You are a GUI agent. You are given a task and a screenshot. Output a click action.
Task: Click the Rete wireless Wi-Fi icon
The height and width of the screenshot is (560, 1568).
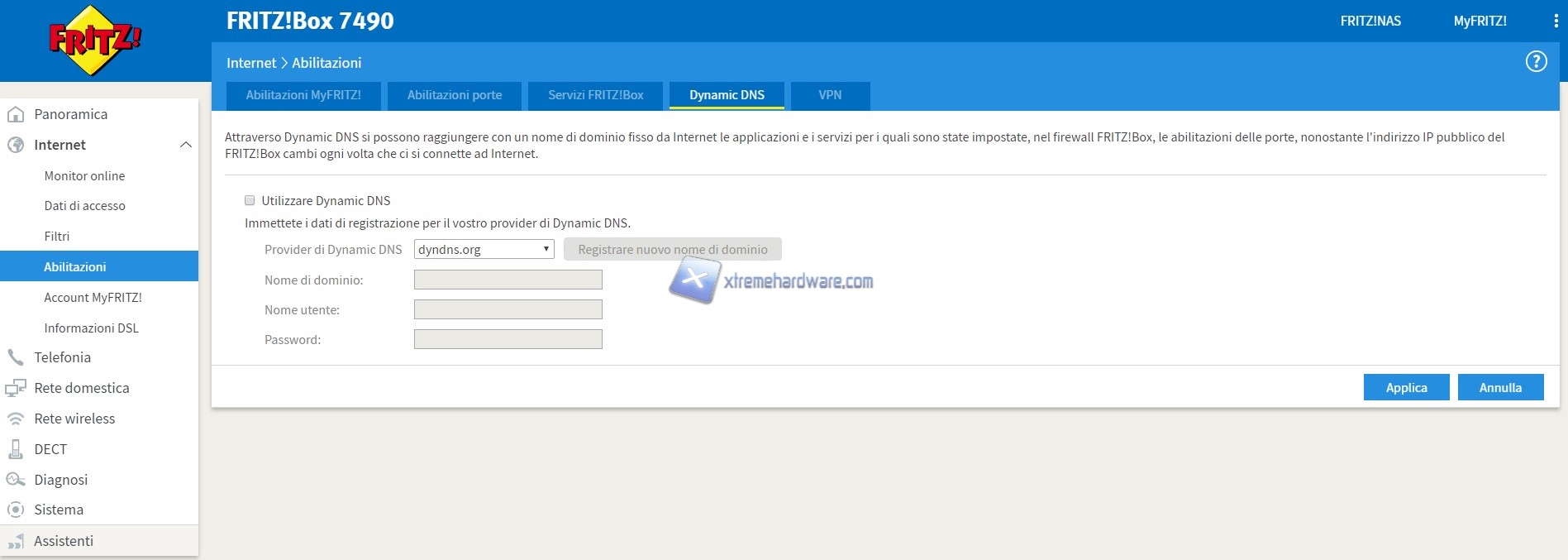click(x=16, y=419)
